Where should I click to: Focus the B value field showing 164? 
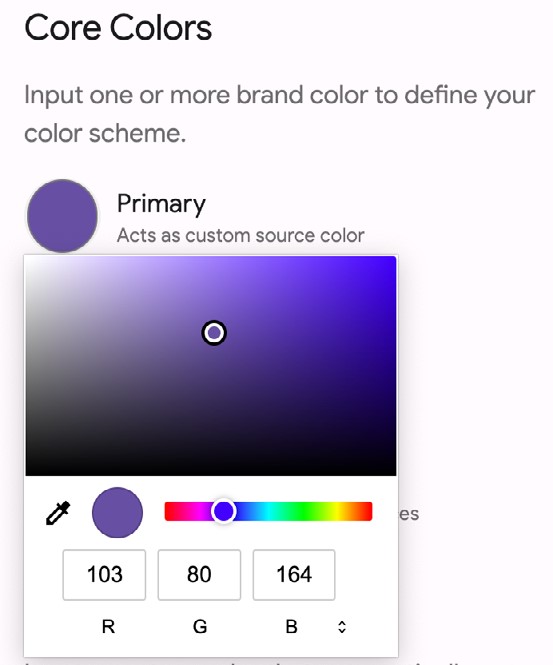[x=294, y=575]
